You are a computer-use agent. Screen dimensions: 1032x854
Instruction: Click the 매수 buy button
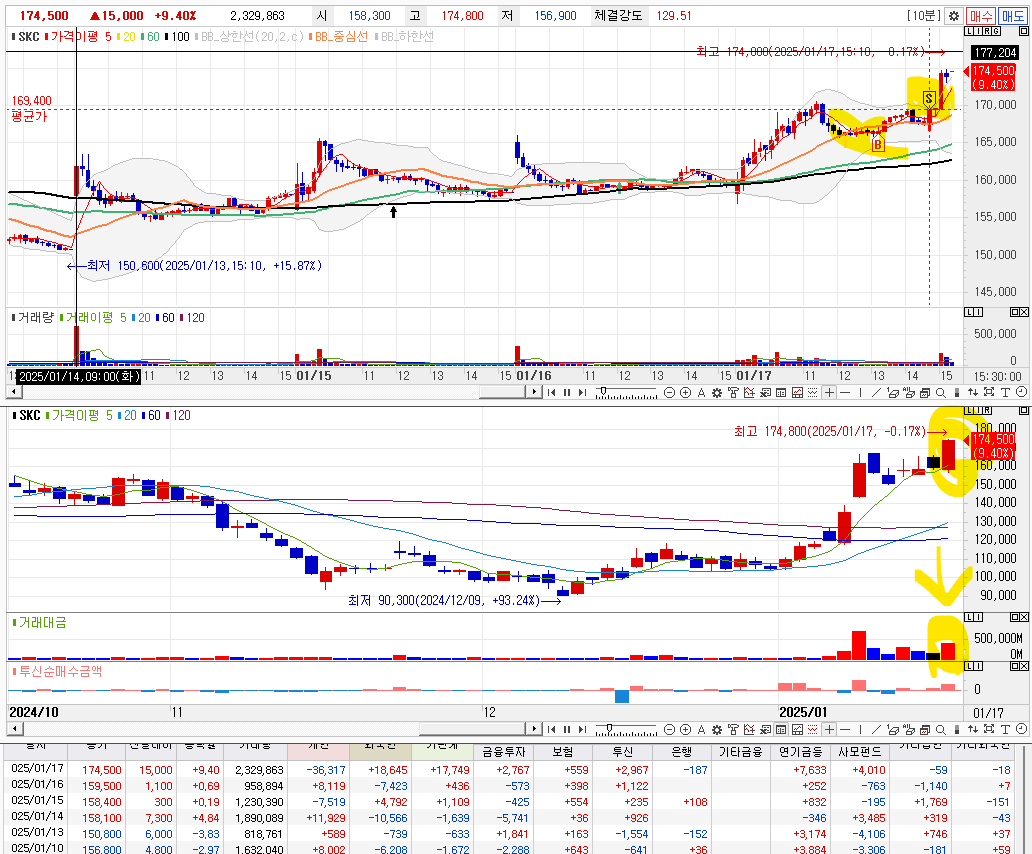(x=981, y=16)
